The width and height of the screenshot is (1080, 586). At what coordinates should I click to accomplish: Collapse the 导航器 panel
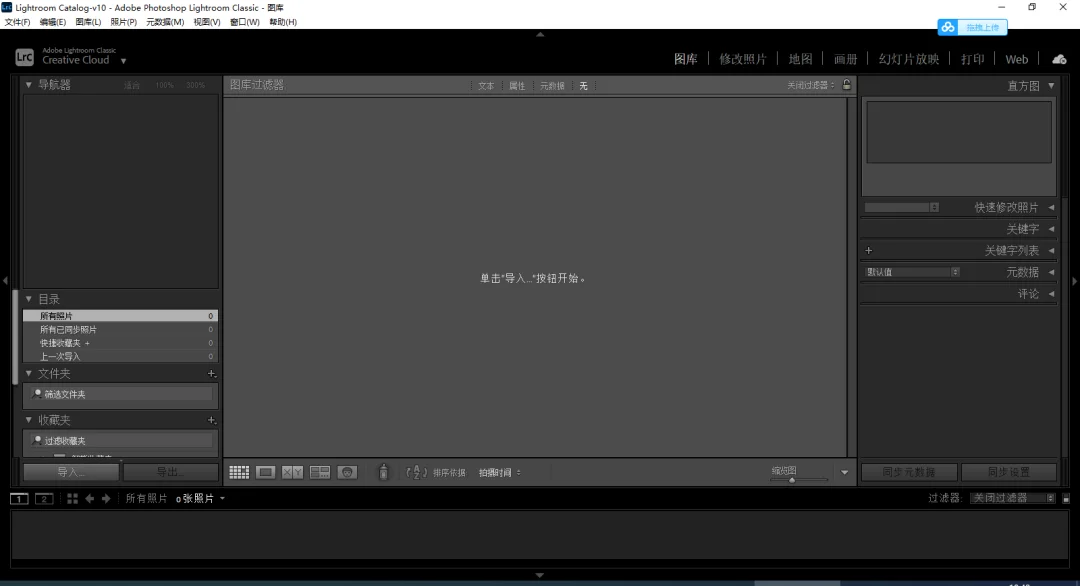(29, 85)
